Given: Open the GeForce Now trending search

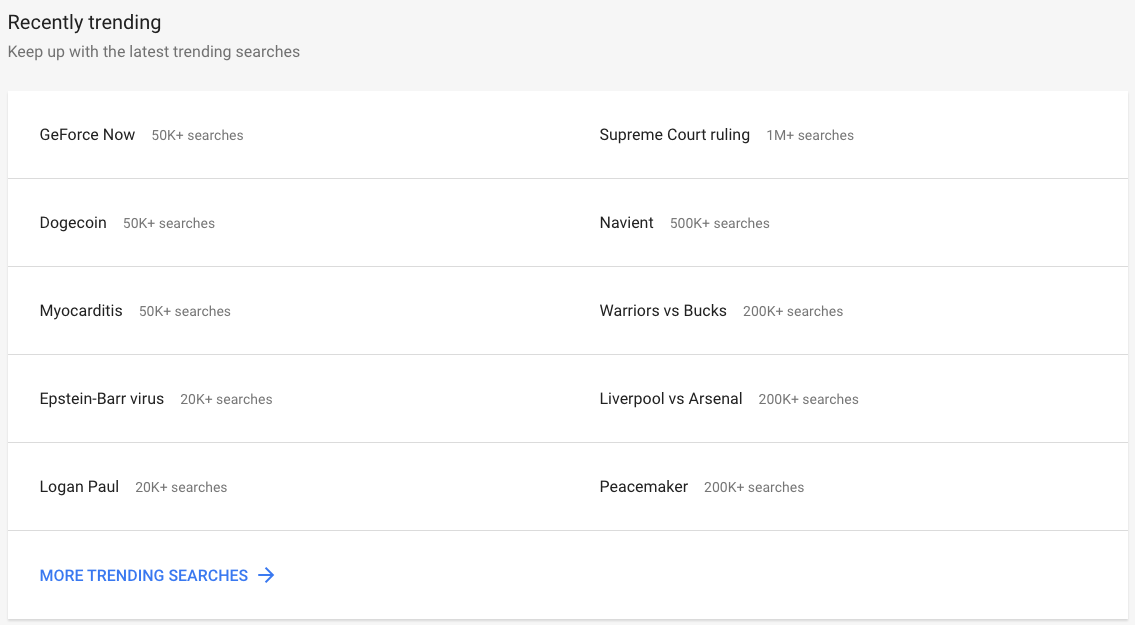Looking at the screenshot, I should click(x=87, y=134).
